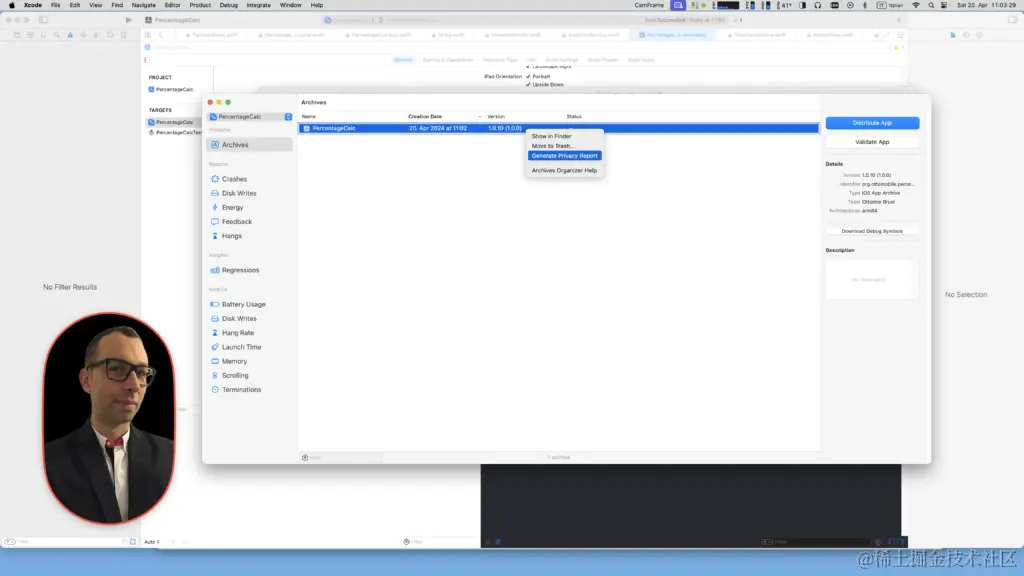
Task: Open Spotlight search in menu bar
Action: [x=931, y=5]
